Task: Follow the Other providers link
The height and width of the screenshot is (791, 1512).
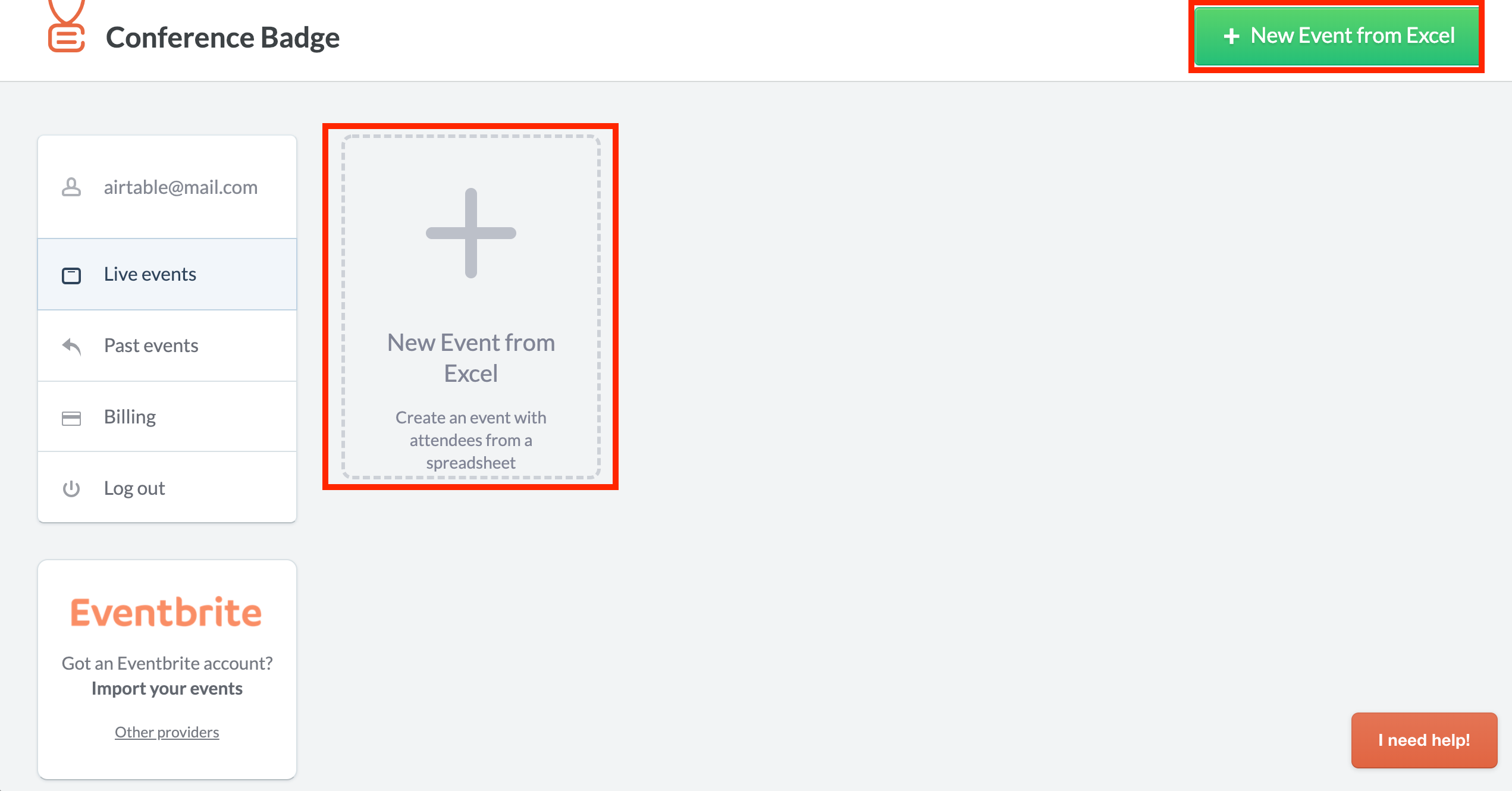Action: pyautogui.click(x=167, y=732)
